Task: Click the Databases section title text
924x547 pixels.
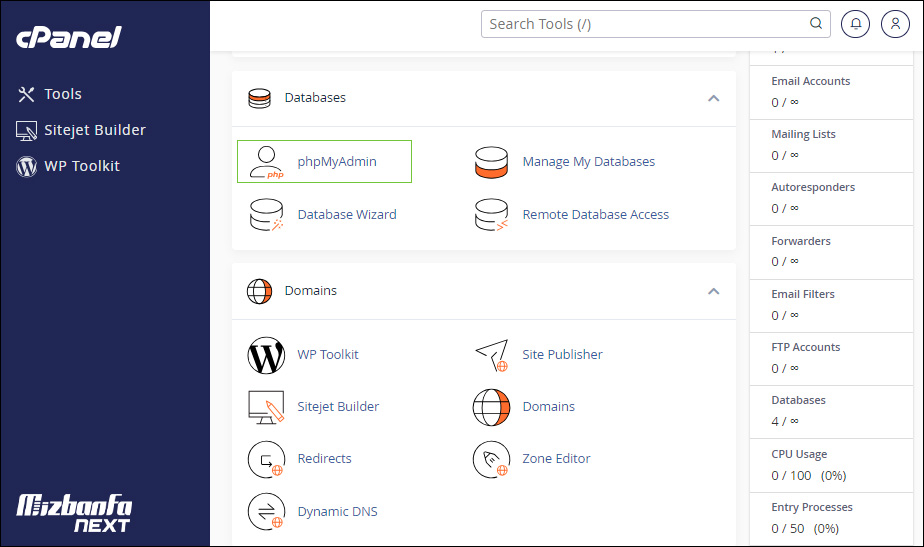Action: click(315, 98)
